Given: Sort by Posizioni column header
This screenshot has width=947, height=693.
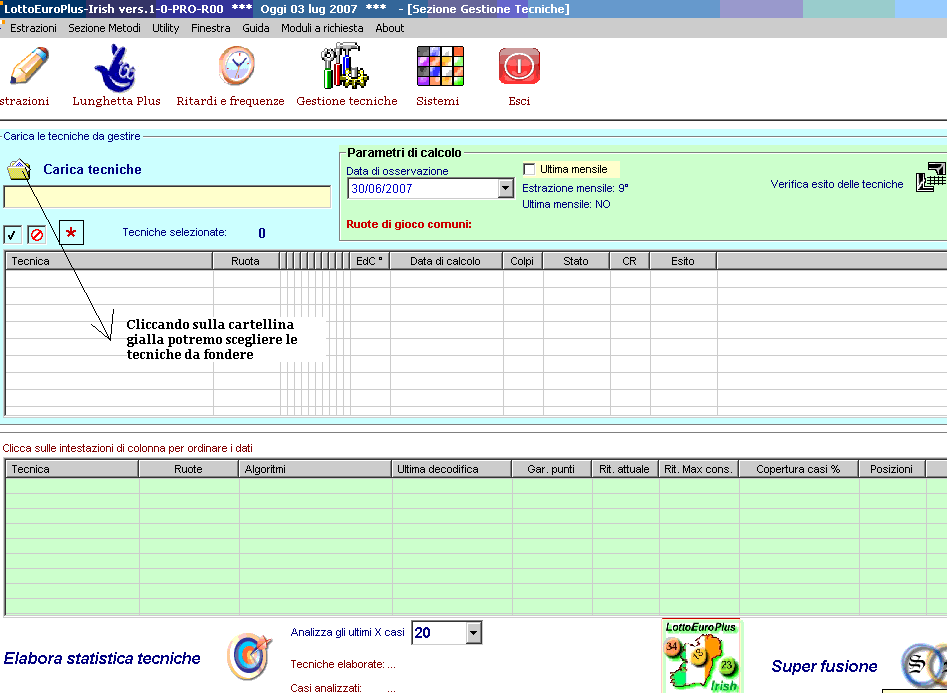Looking at the screenshot, I should [x=892, y=469].
